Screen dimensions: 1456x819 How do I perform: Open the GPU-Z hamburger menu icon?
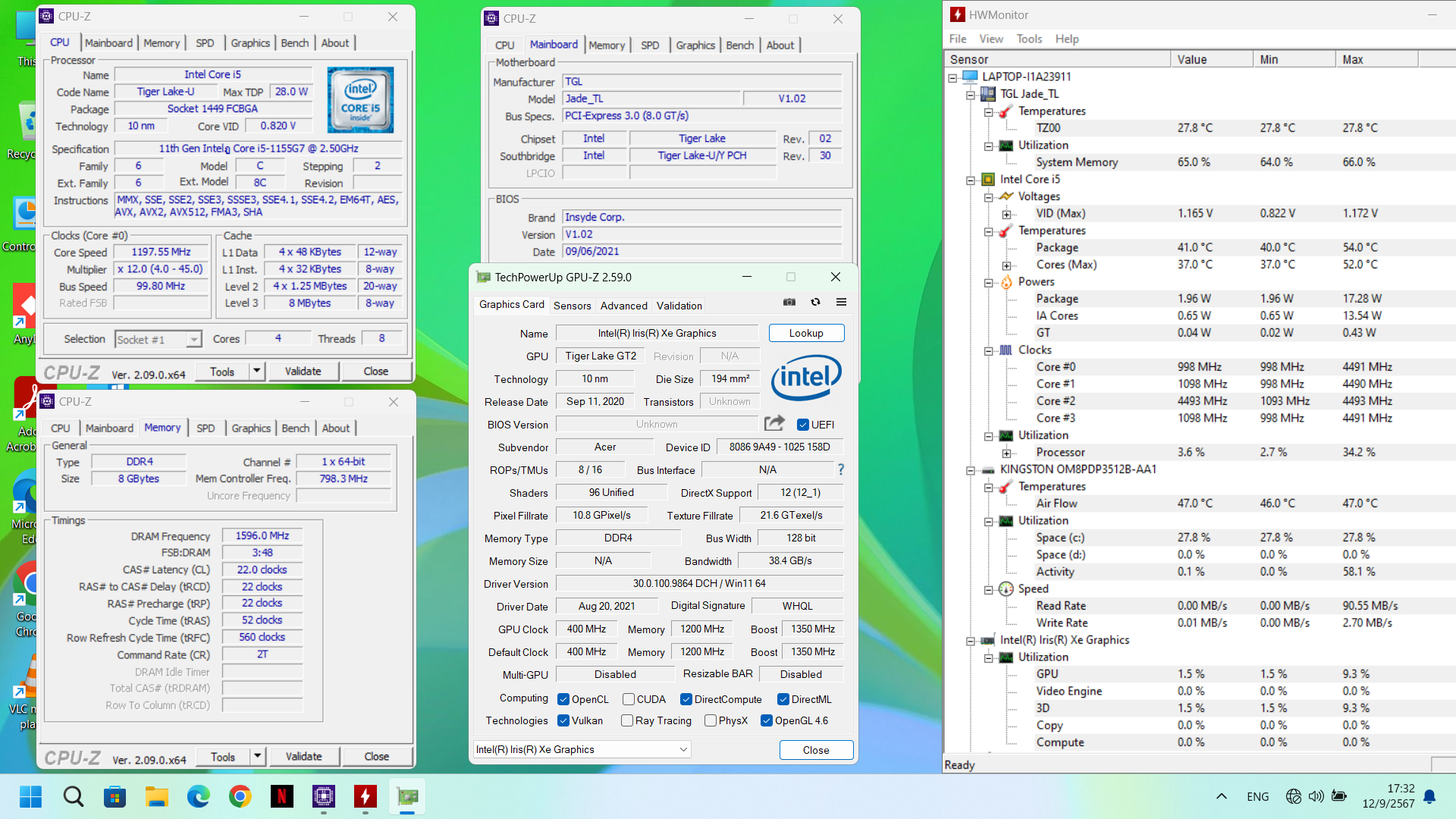click(841, 302)
